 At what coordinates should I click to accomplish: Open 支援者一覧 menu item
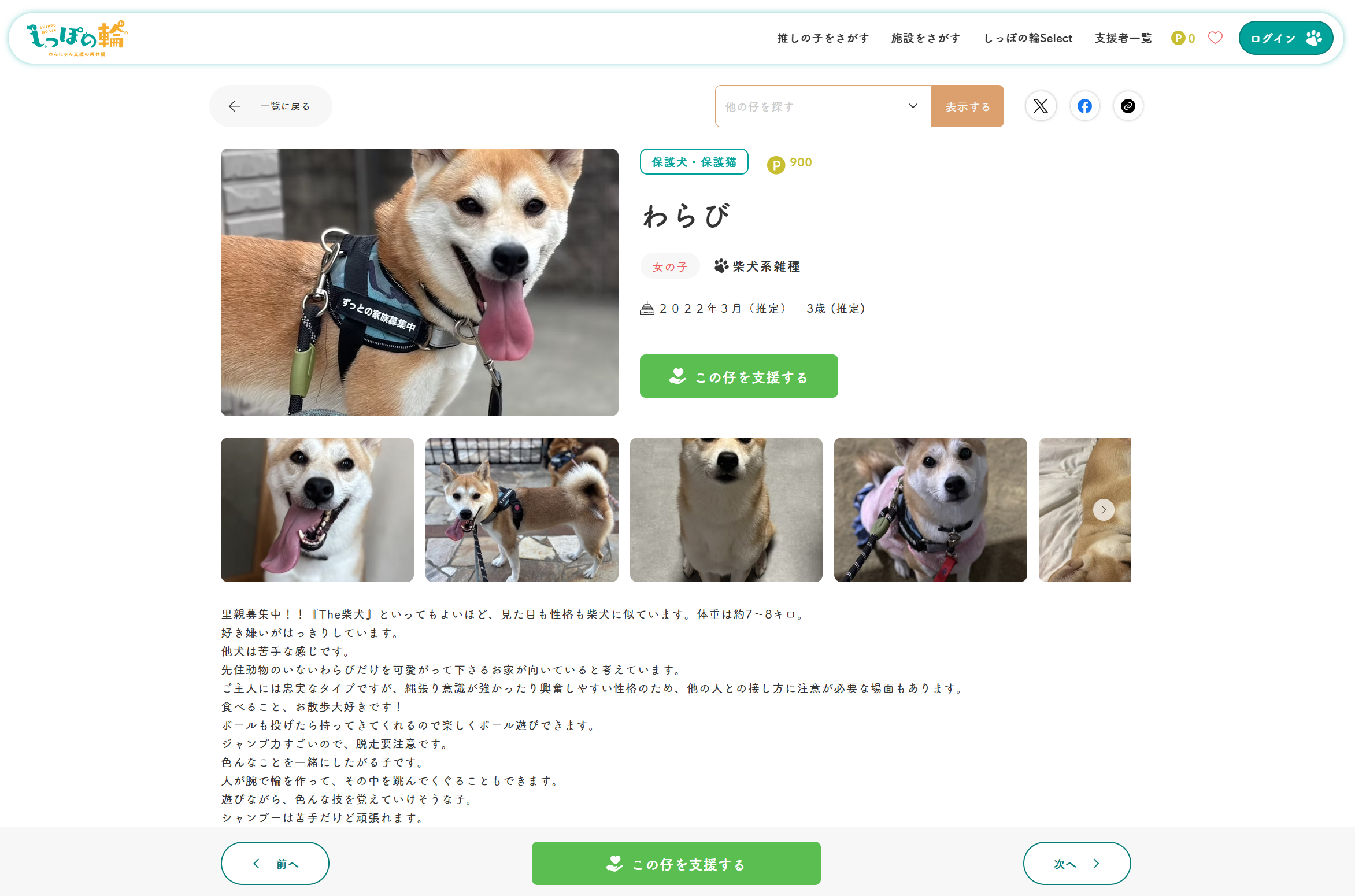[x=1123, y=38]
